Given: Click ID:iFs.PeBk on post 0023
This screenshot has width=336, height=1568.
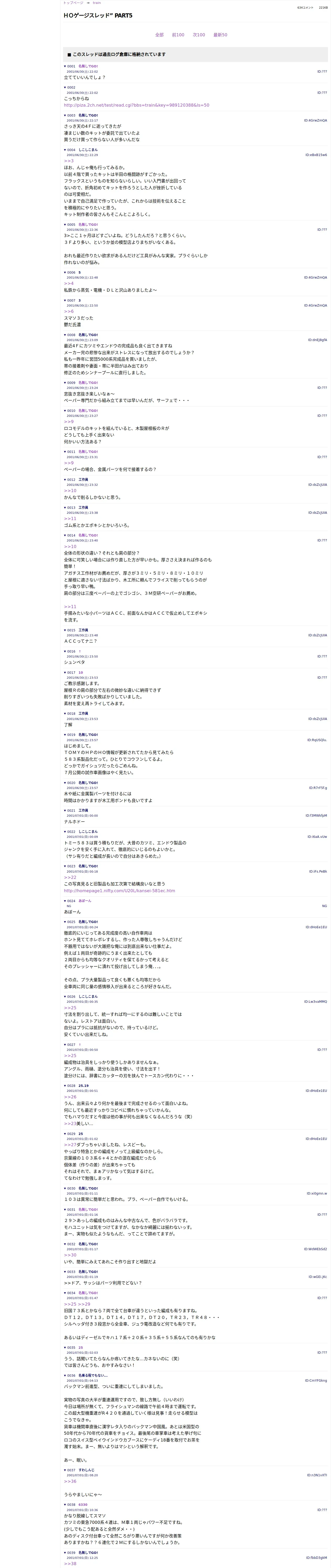Looking at the screenshot, I should (x=318, y=871).
